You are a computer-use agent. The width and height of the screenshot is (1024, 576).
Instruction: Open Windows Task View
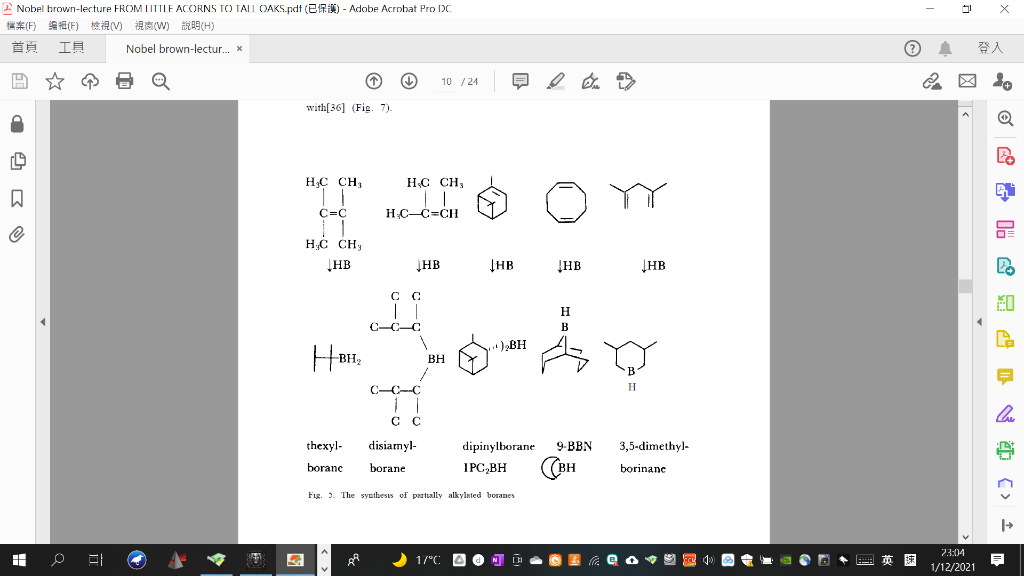tap(96, 560)
